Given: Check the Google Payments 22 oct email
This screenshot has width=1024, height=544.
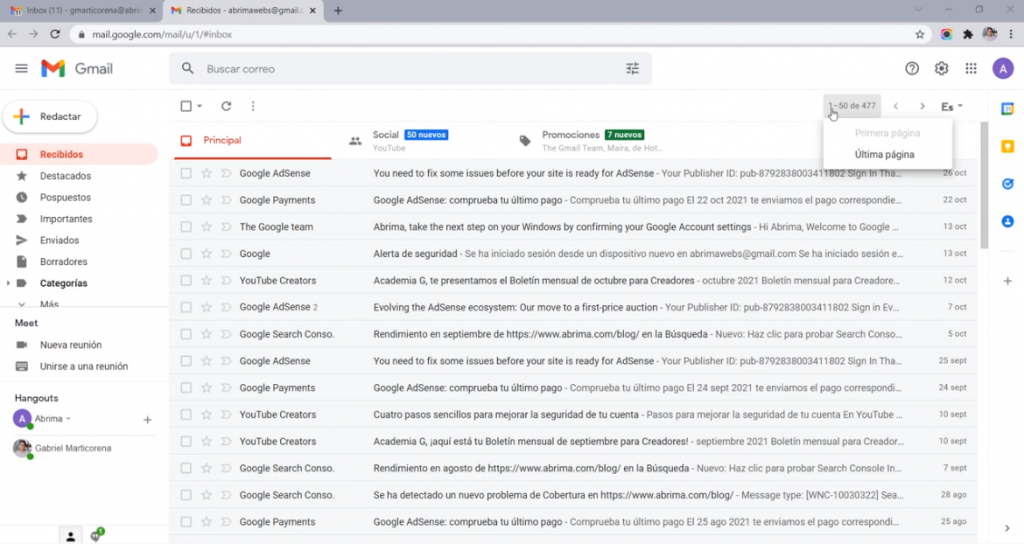Looking at the screenshot, I should (186, 200).
